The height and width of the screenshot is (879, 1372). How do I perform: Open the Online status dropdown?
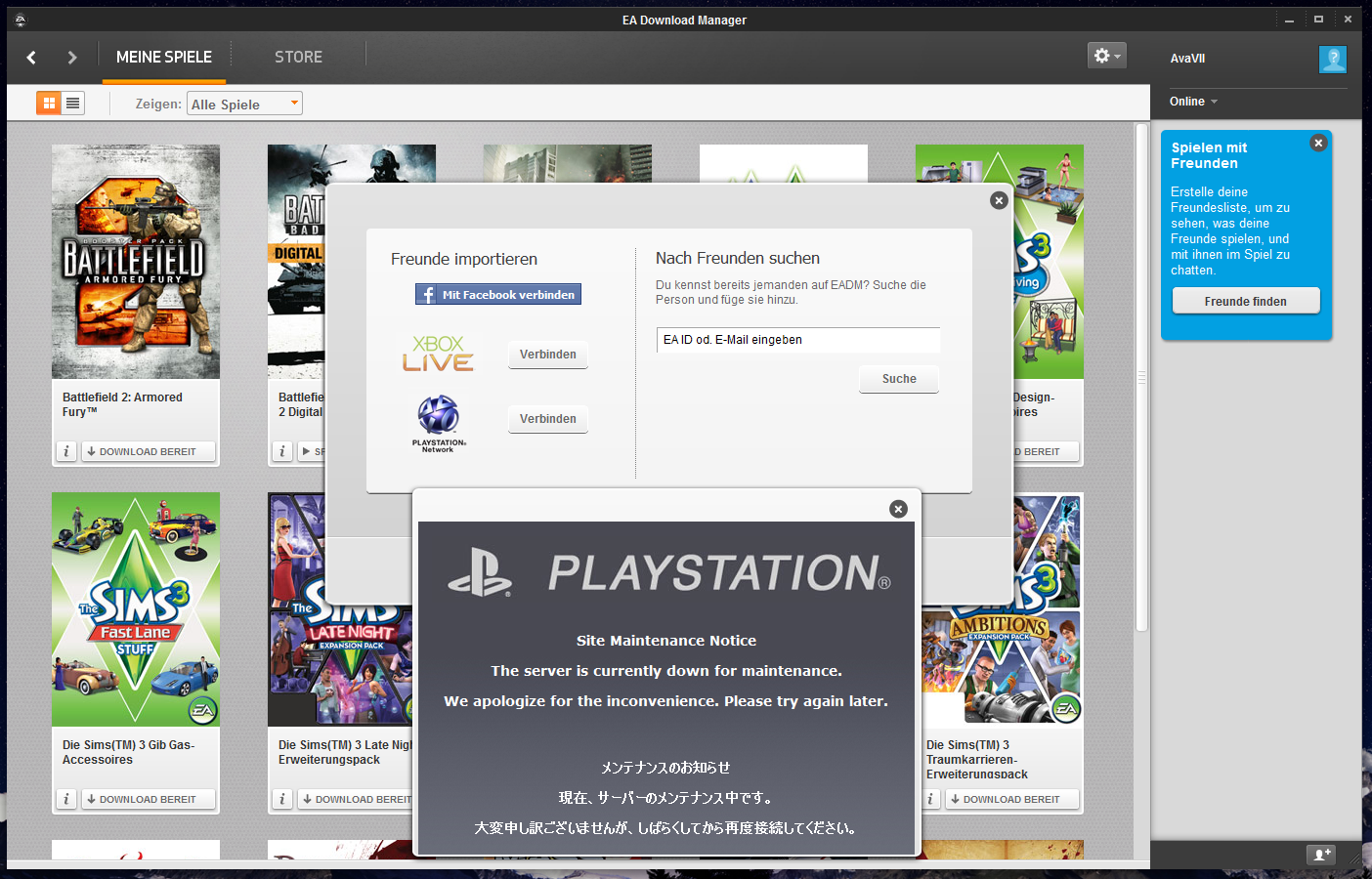[1193, 101]
